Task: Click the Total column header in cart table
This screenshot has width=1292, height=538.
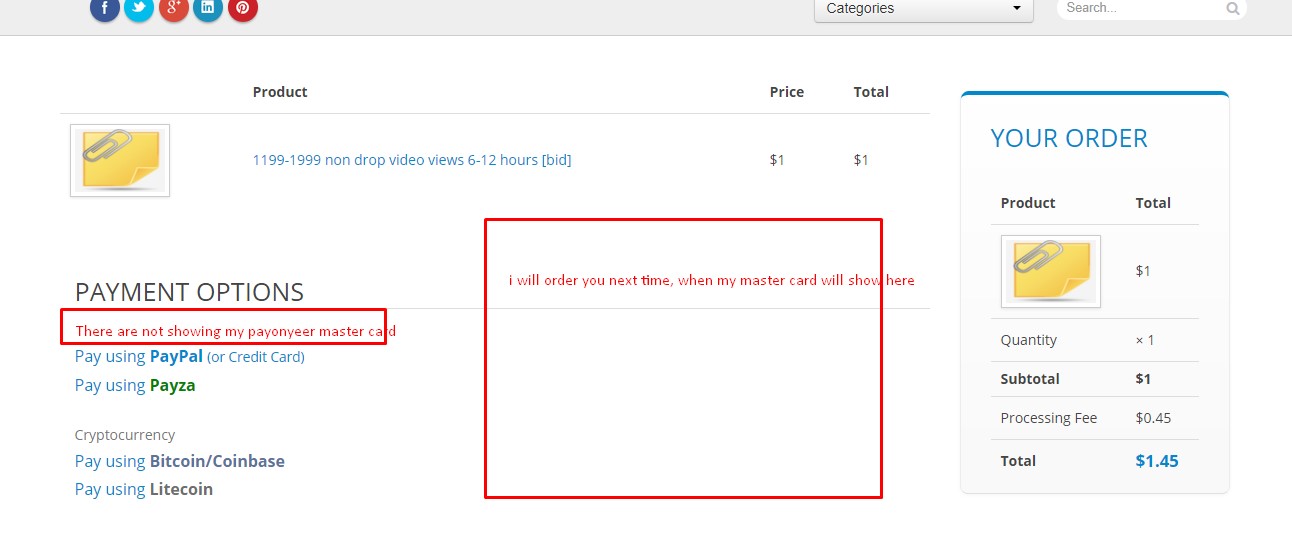Action: click(x=871, y=92)
